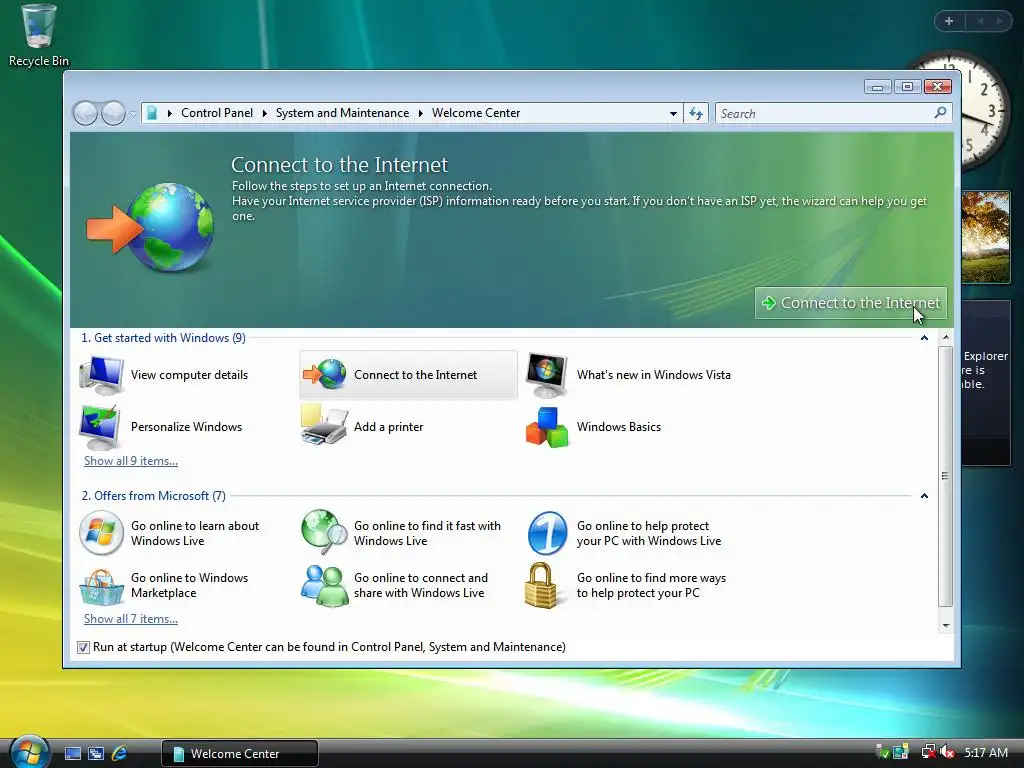Open the Windows Basics colored blocks icon

pos(547,427)
